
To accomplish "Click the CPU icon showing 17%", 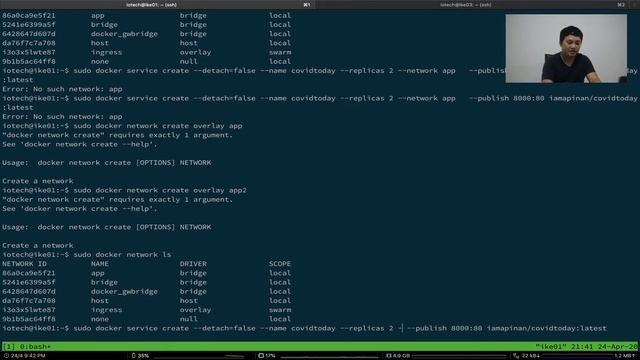I will point(261,356).
